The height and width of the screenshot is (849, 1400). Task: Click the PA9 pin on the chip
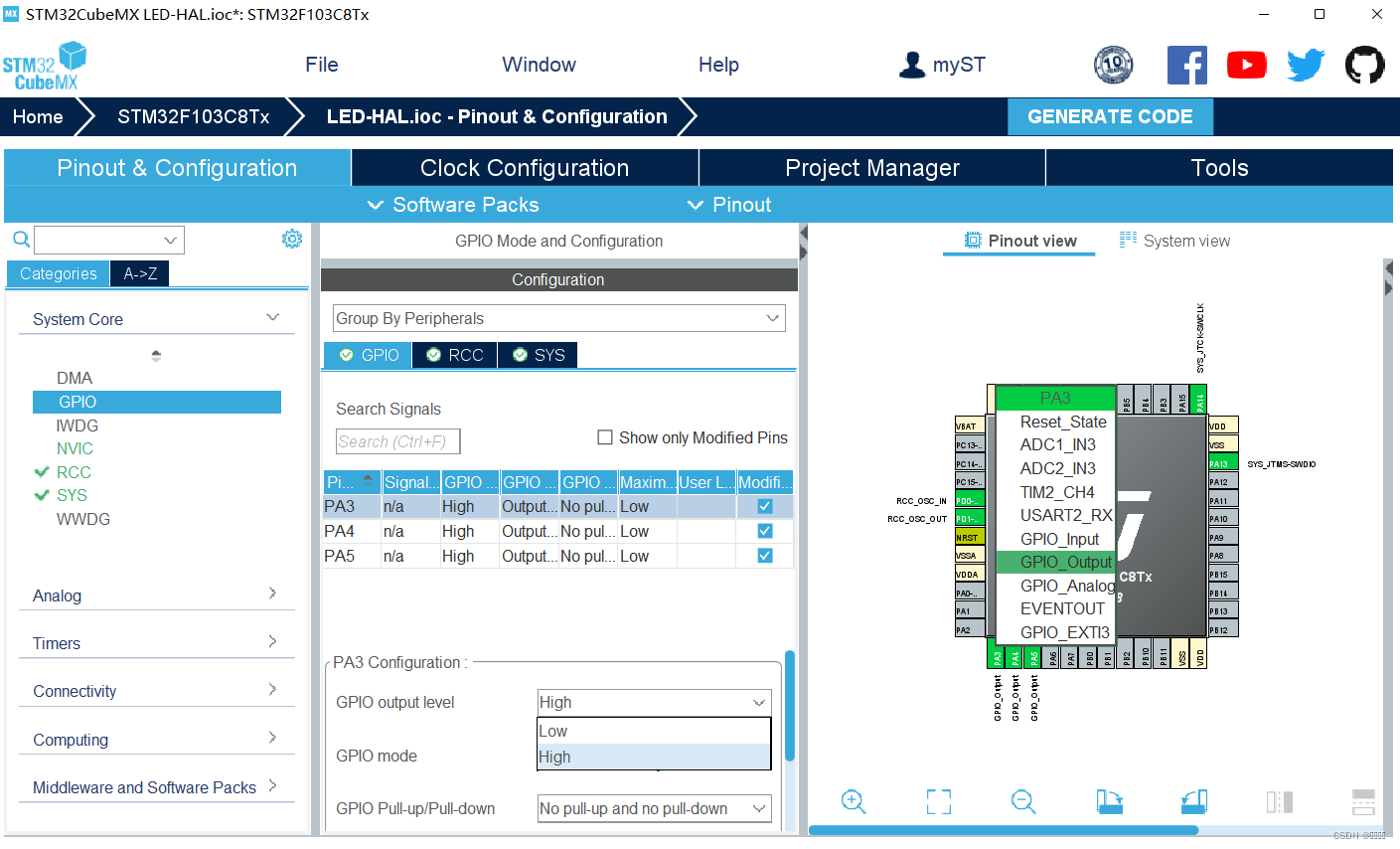click(x=1223, y=537)
